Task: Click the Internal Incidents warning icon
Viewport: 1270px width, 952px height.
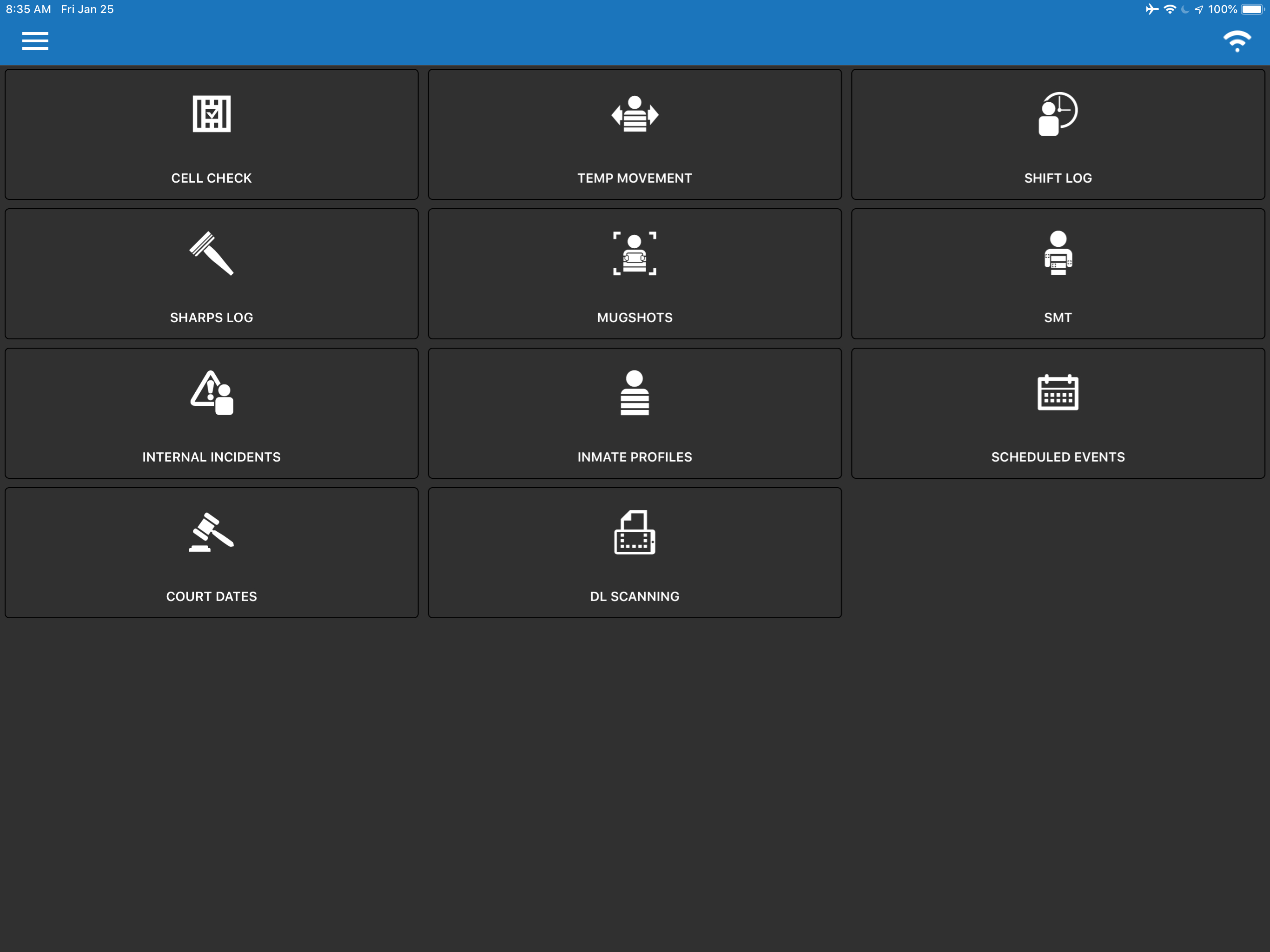Action: click(x=212, y=393)
